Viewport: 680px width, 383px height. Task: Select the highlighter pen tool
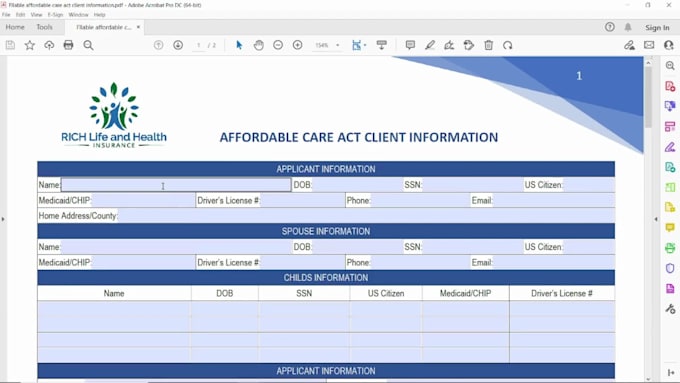430,45
